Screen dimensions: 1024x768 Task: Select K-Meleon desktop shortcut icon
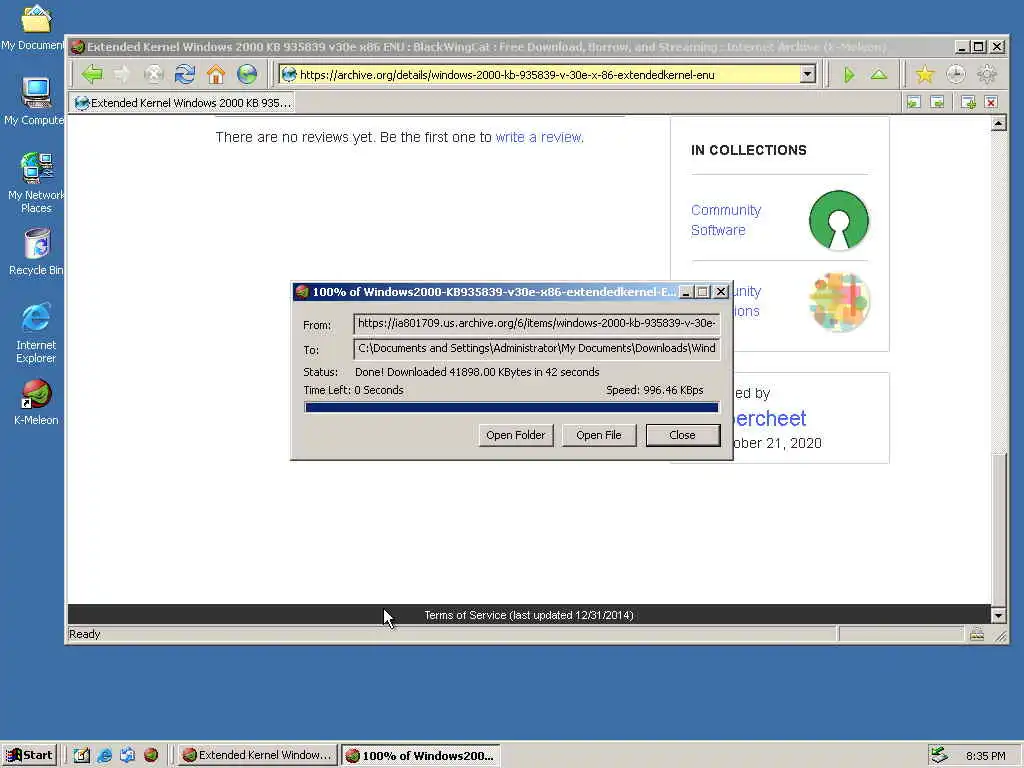(36, 402)
